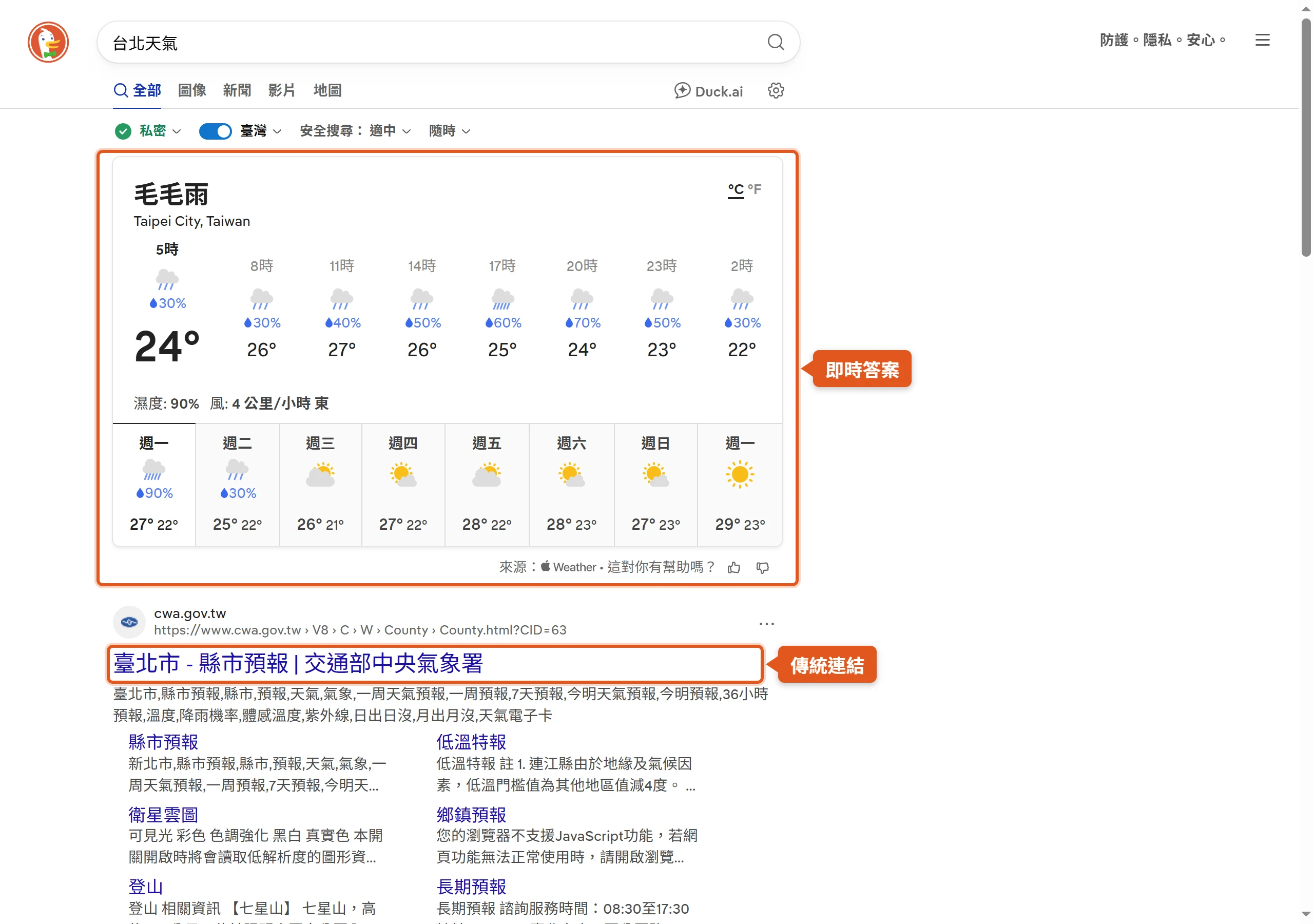Select the 週二 daily forecast column
1314x924 pixels.
(238, 485)
